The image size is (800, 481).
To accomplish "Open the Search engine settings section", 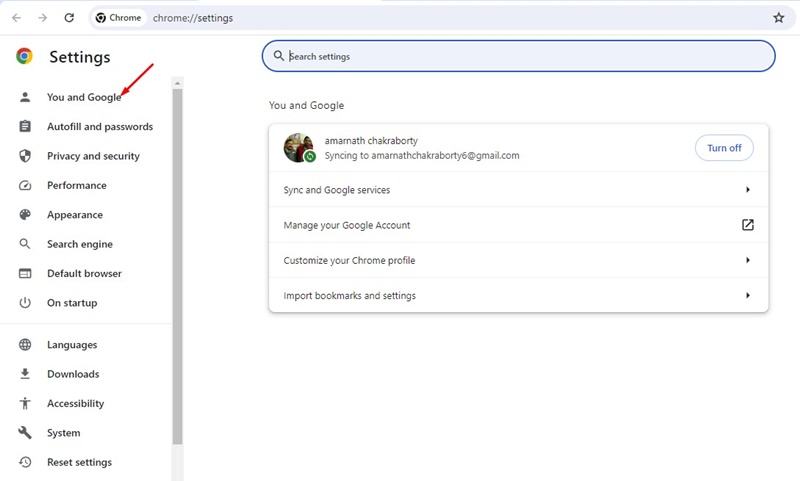I will (x=79, y=244).
